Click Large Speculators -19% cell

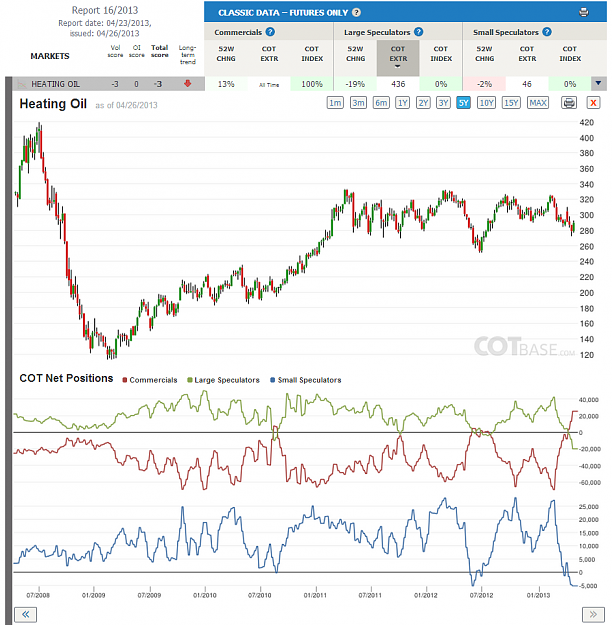point(355,84)
